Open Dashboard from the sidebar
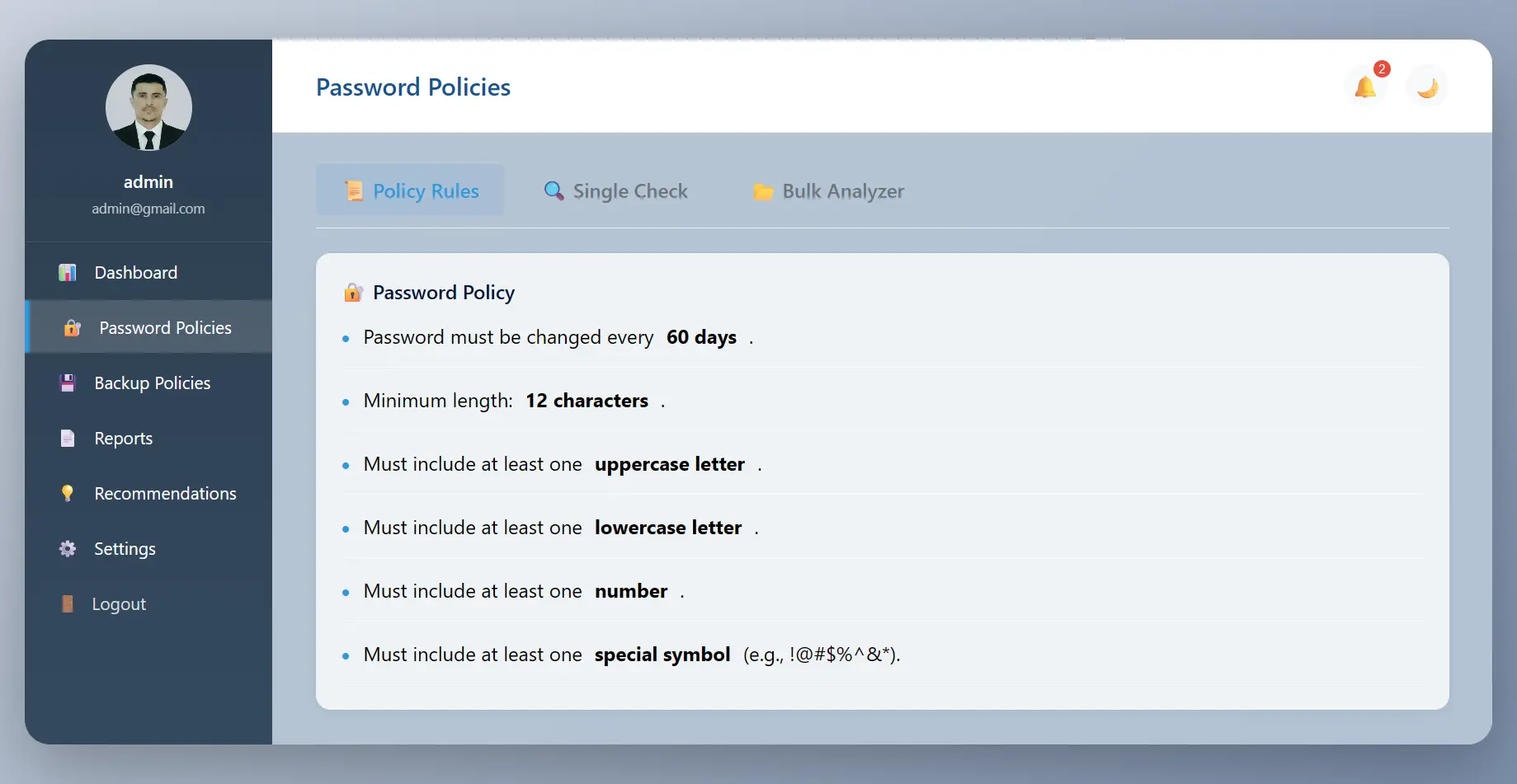The height and width of the screenshot is (784, 1517). 136,273
